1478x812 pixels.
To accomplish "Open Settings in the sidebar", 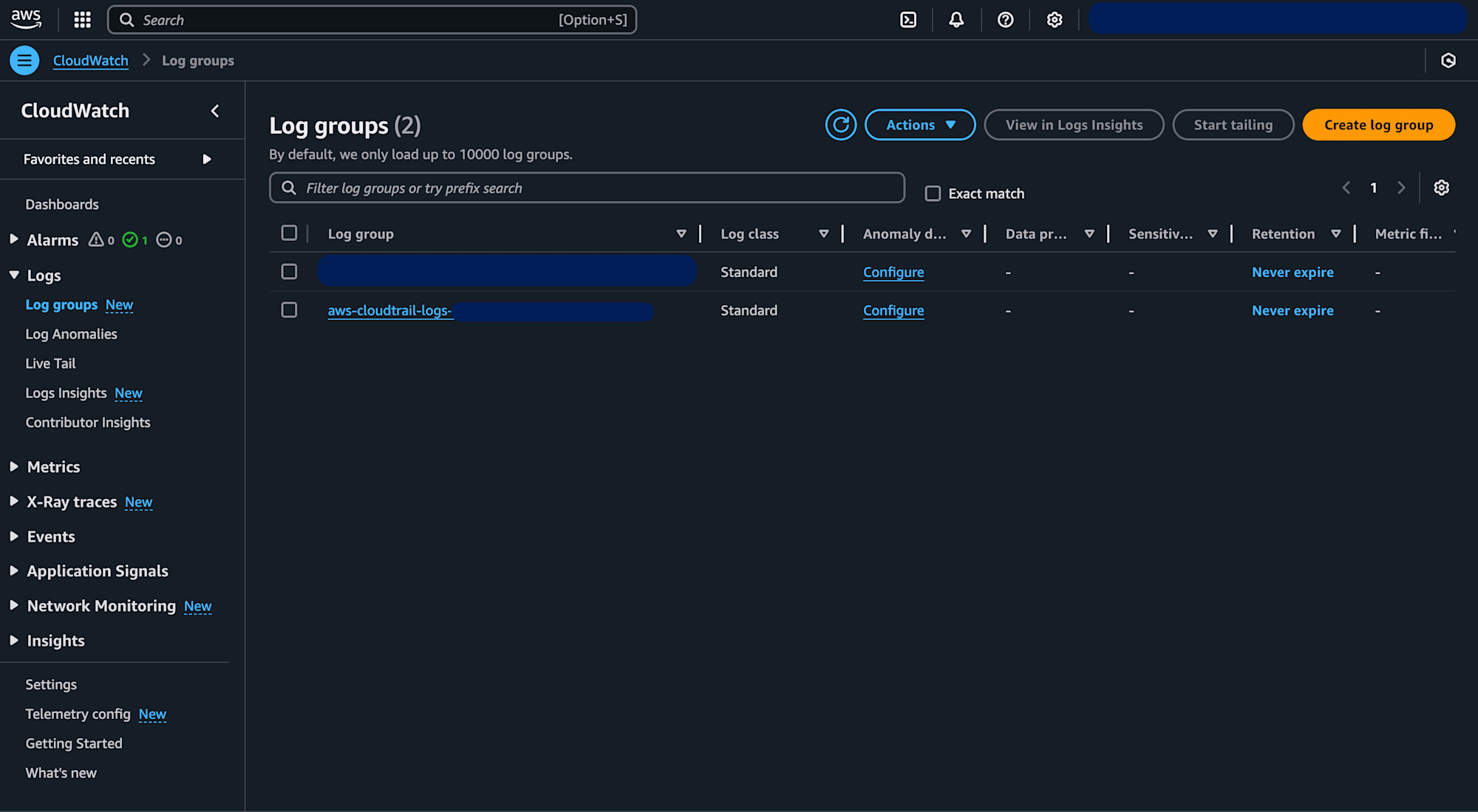I will click(51, 685).
